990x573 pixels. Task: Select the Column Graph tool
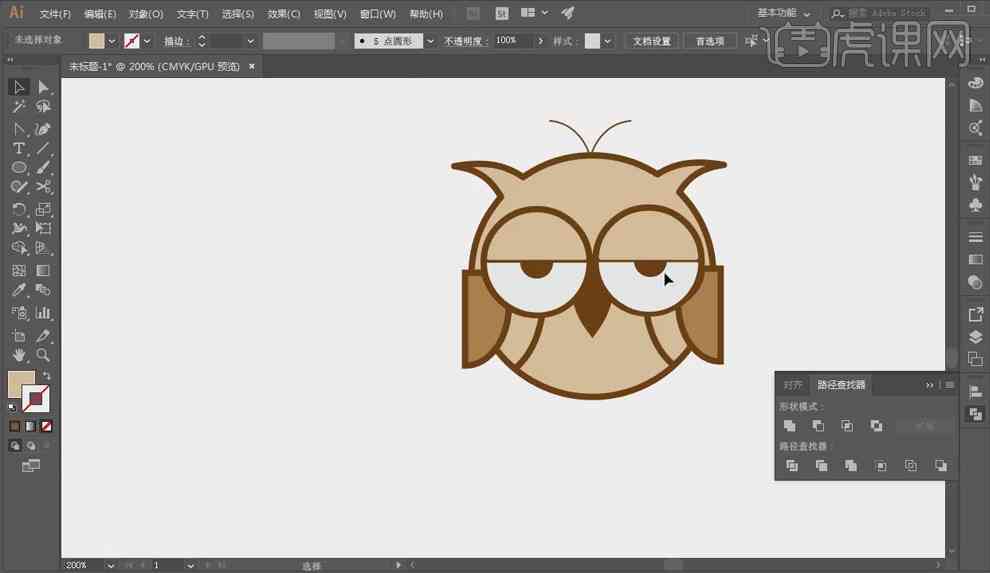(43, 312)
